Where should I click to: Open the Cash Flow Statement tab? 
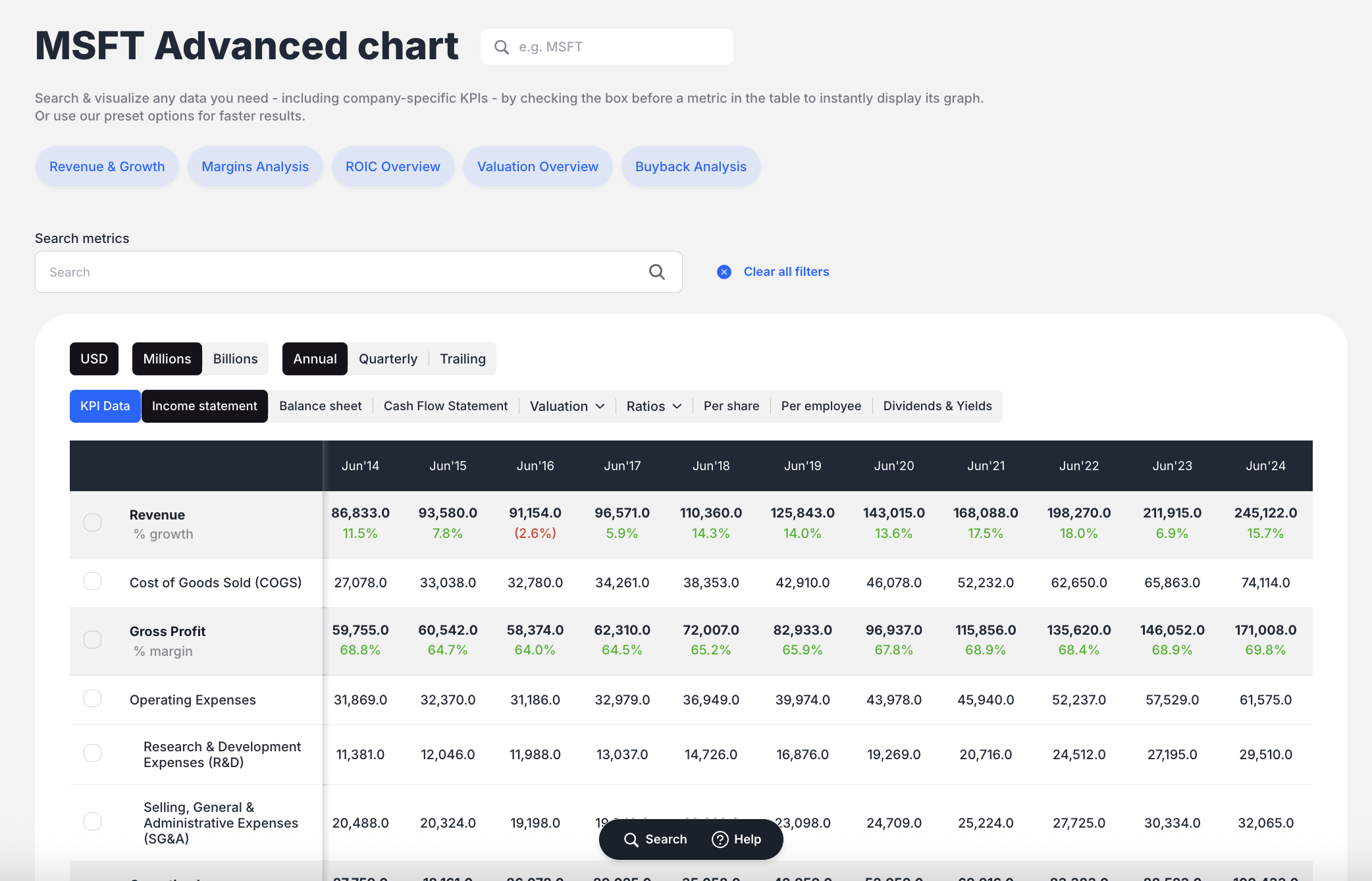446,406
